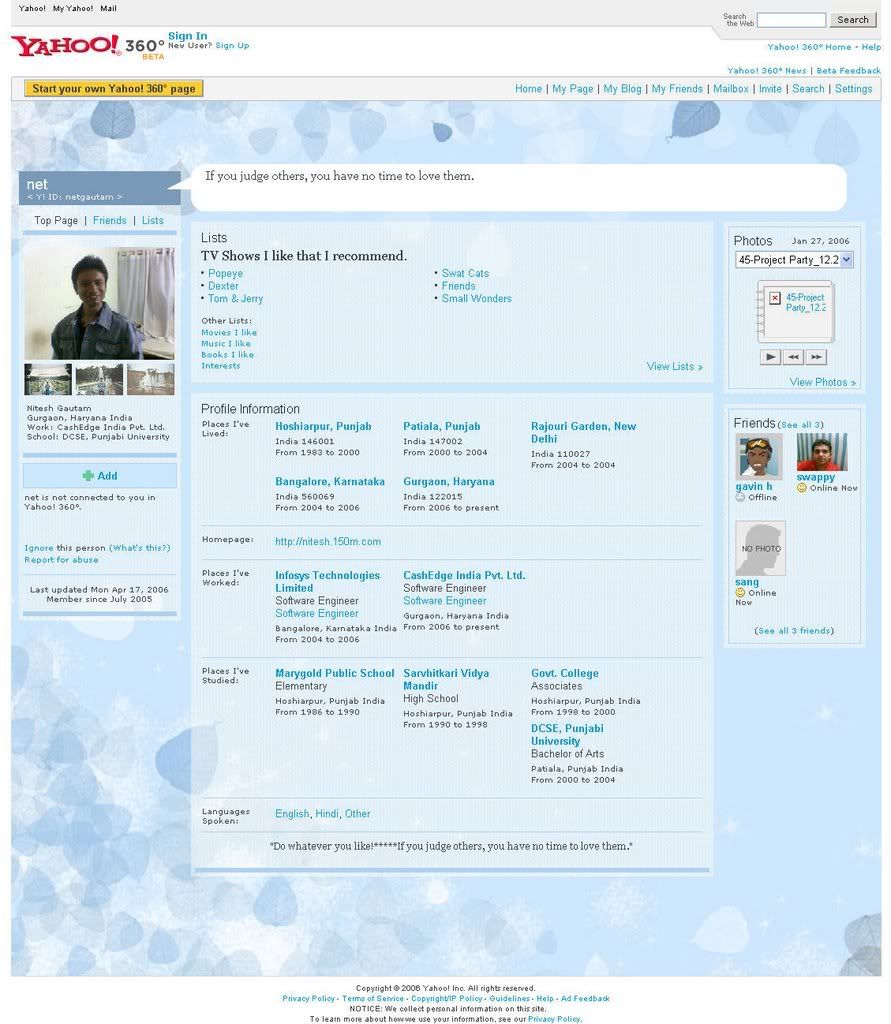The image size is (891, 1024).
Task: Click See all 3 friends at bottom
Action: (x=794, y=631)
